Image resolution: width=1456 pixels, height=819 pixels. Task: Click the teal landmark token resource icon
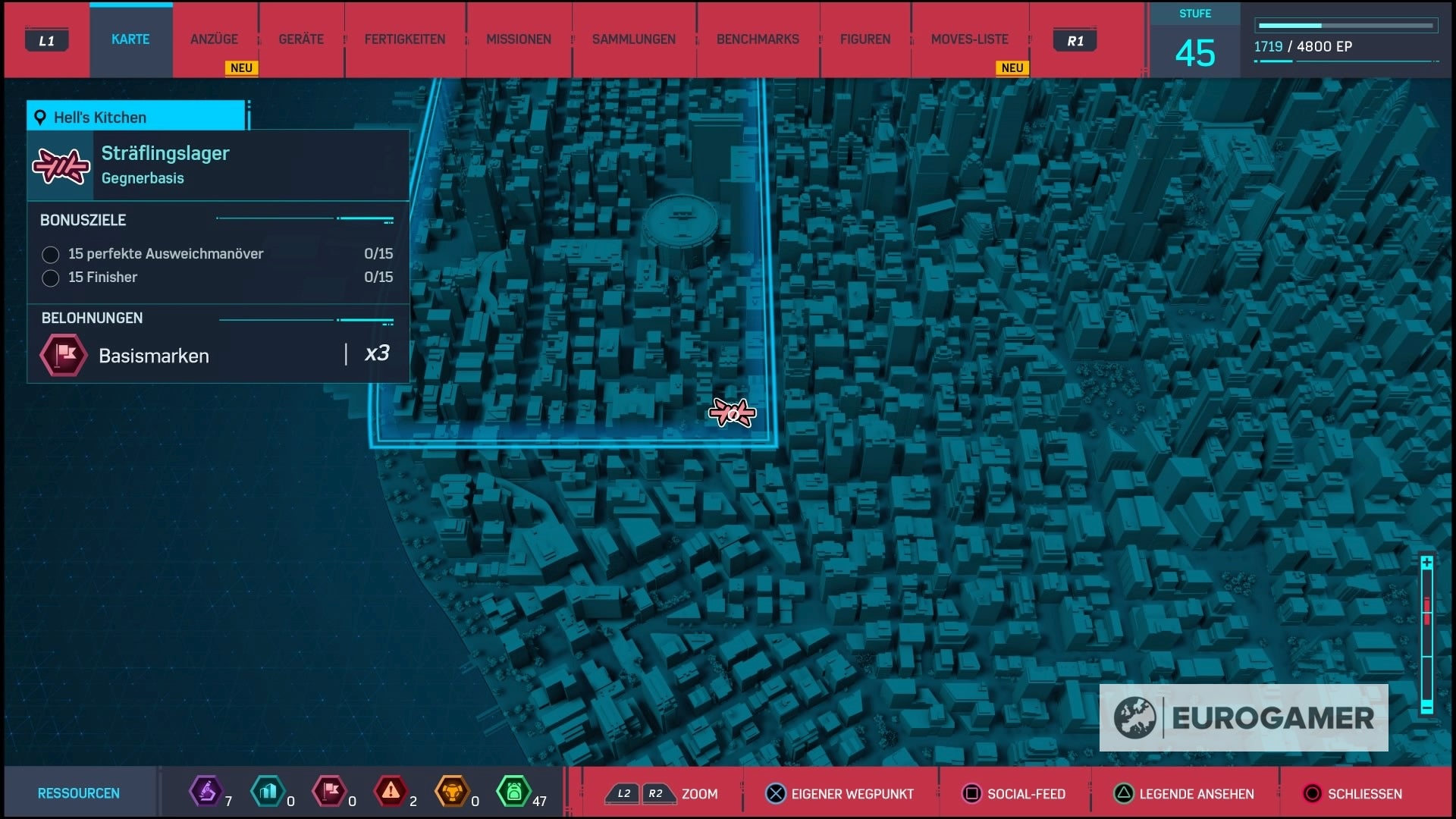[268, 792]
